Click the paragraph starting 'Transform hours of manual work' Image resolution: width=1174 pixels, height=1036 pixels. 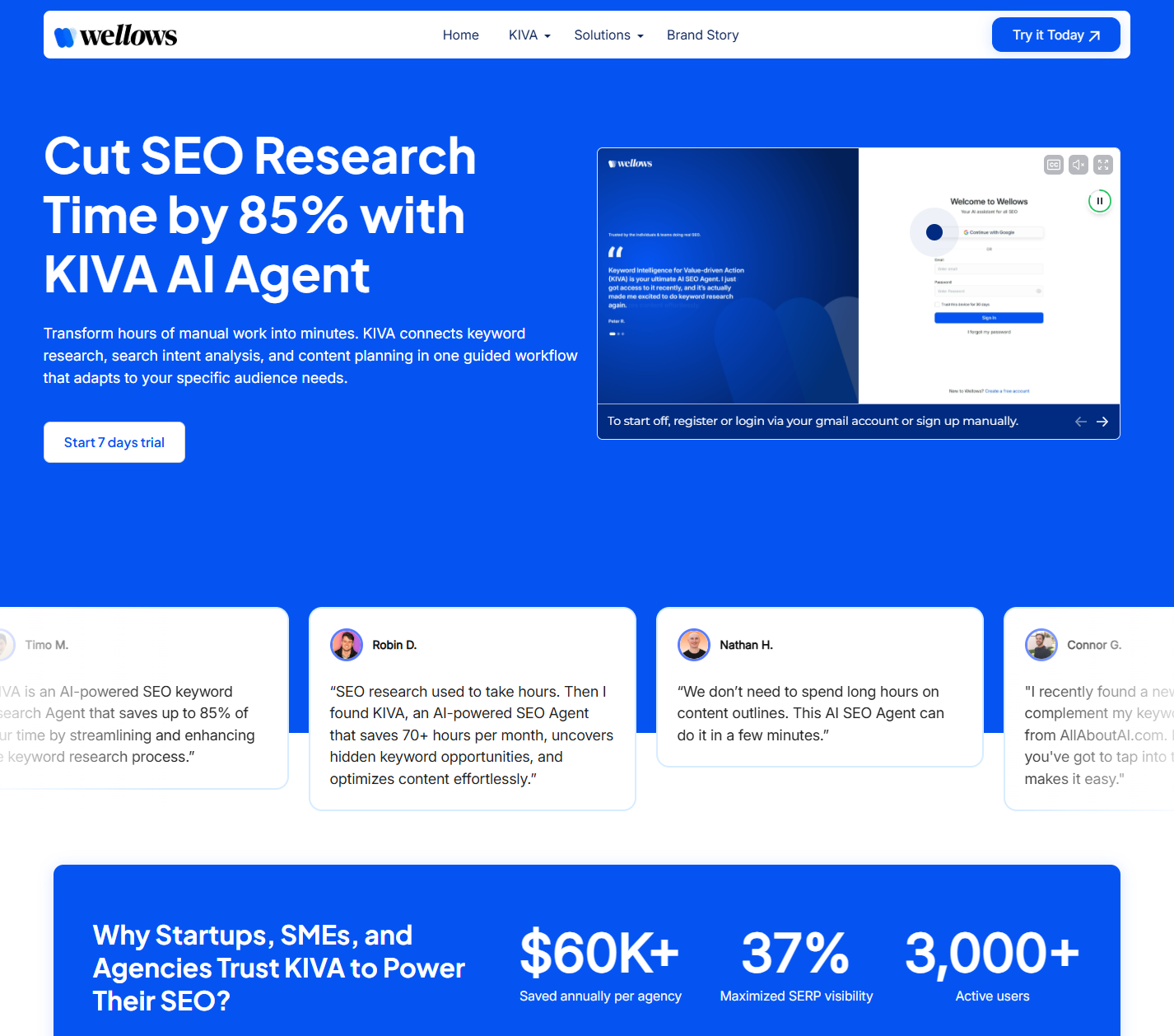[x=310, y=356]
